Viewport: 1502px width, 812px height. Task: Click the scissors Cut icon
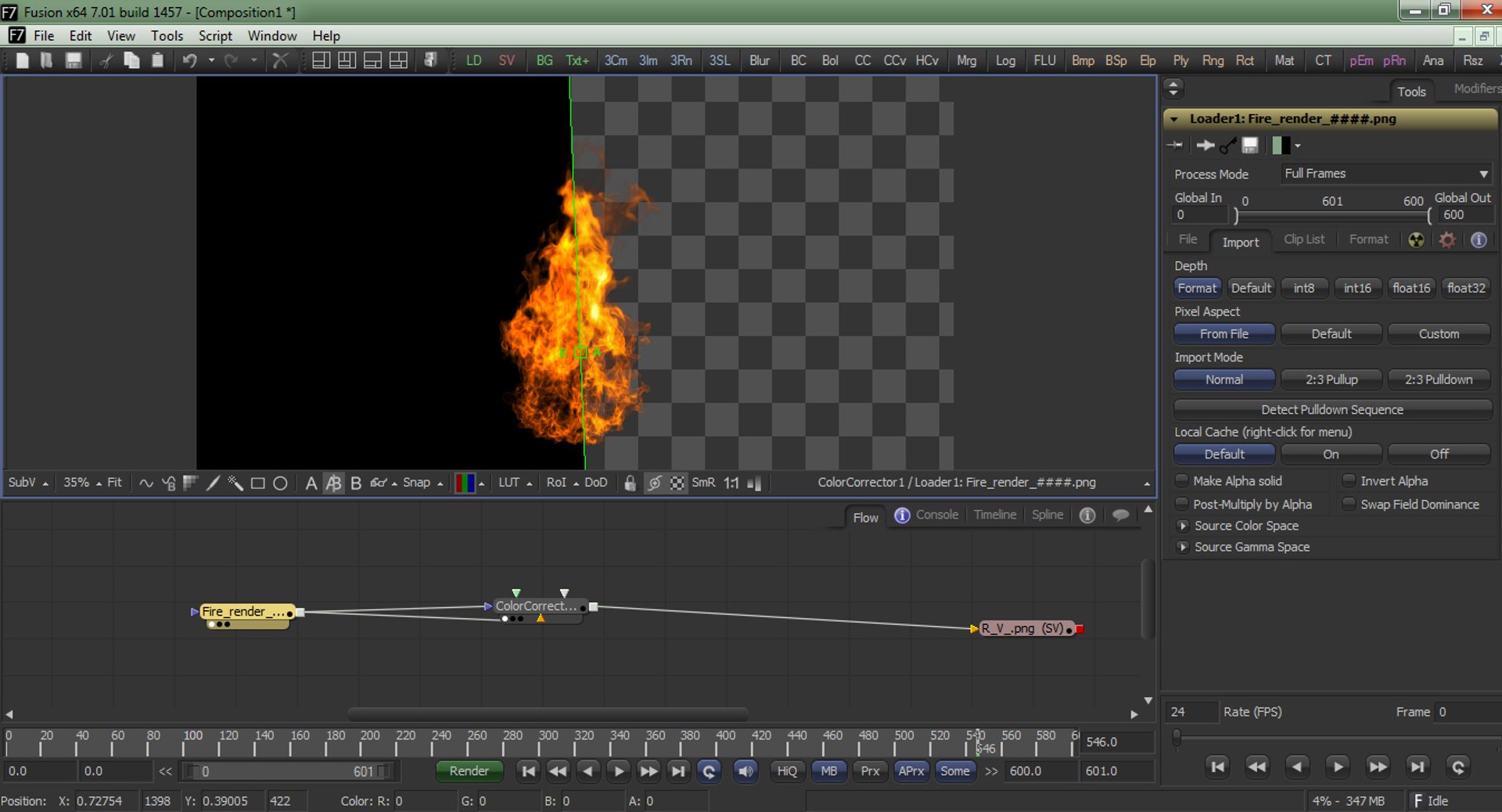point(106,60)
